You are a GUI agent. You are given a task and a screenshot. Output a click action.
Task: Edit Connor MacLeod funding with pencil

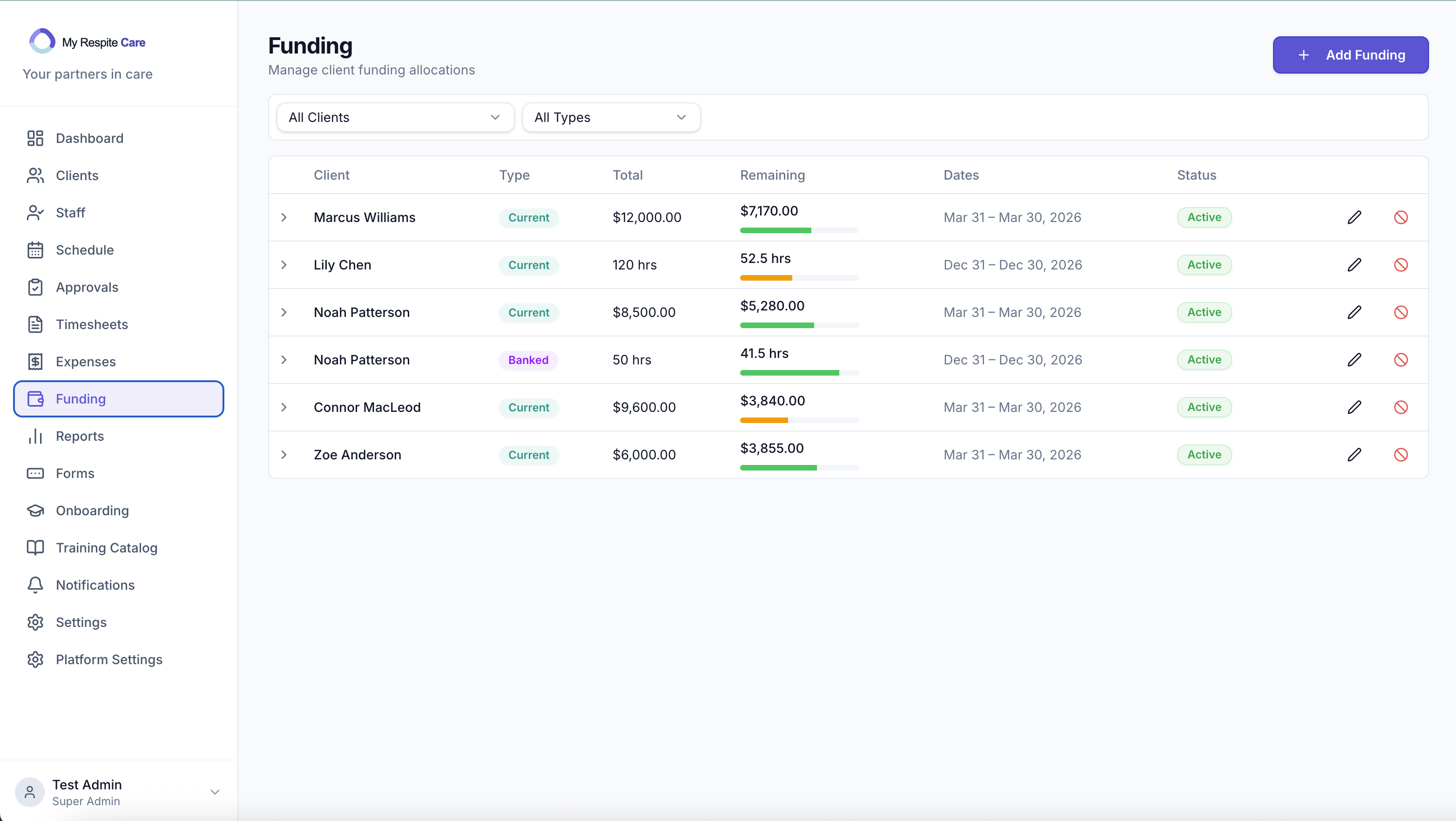(1354, 407)
